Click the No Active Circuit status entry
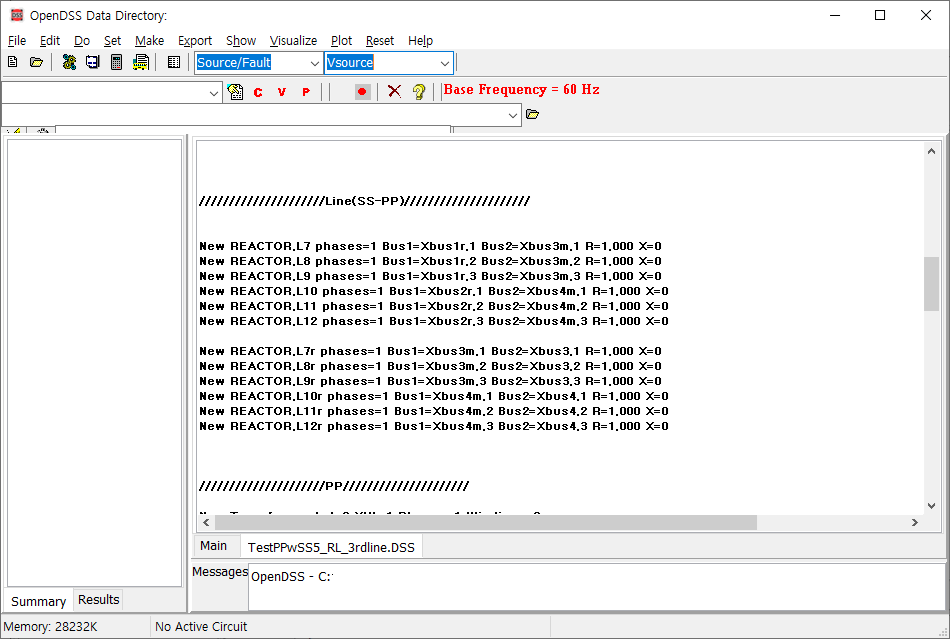The width and height of the screenshot is (950, 639). click(201, 627)
